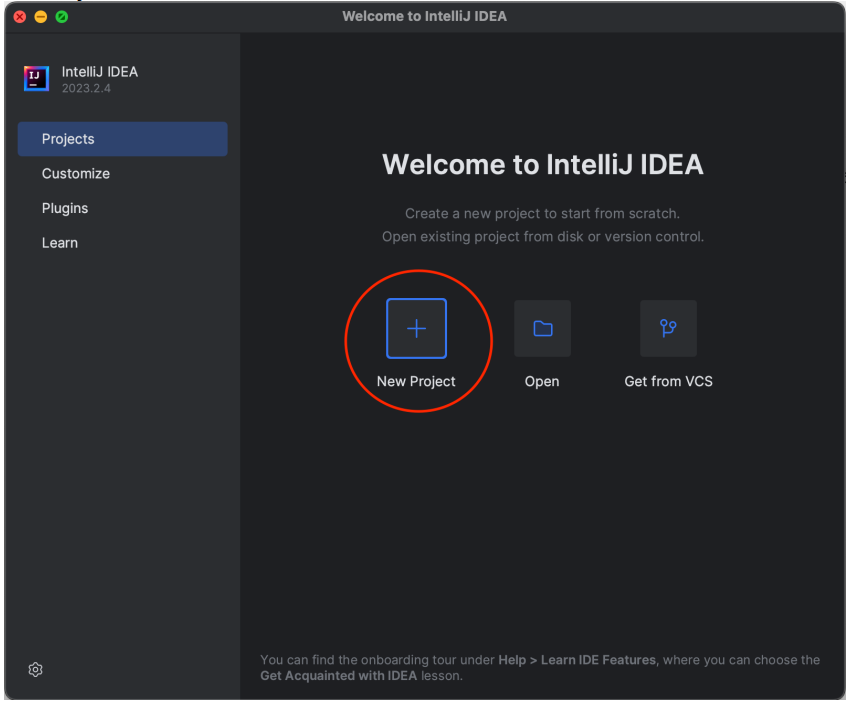Select the Projects tab in sidebar
This screenshot has height=707, width=855.
(123, 139)
